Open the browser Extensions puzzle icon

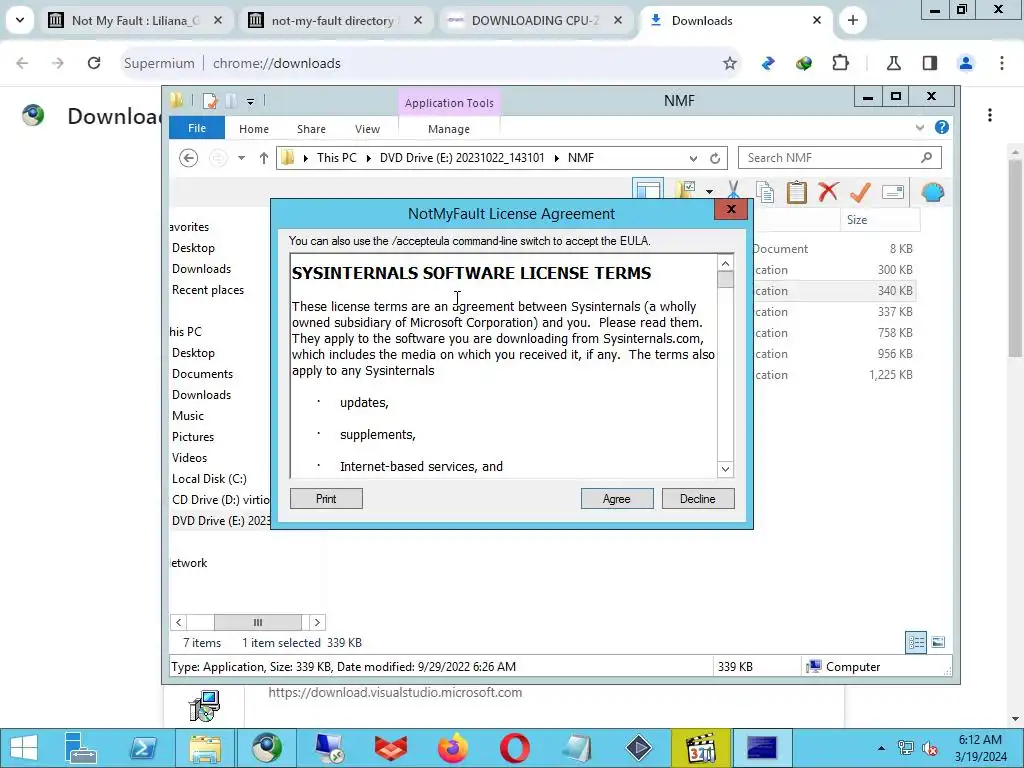pos(840,63)
